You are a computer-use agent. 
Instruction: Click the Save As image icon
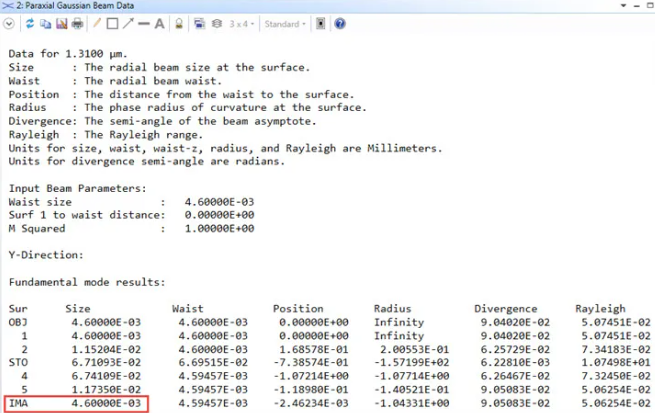[x=61, y=24]
